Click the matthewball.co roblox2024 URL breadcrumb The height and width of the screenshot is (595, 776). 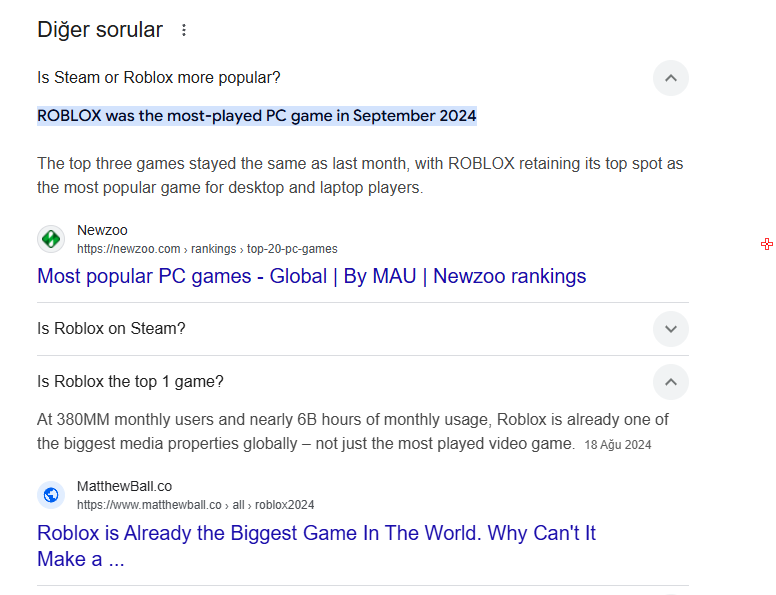coord(195,505)
